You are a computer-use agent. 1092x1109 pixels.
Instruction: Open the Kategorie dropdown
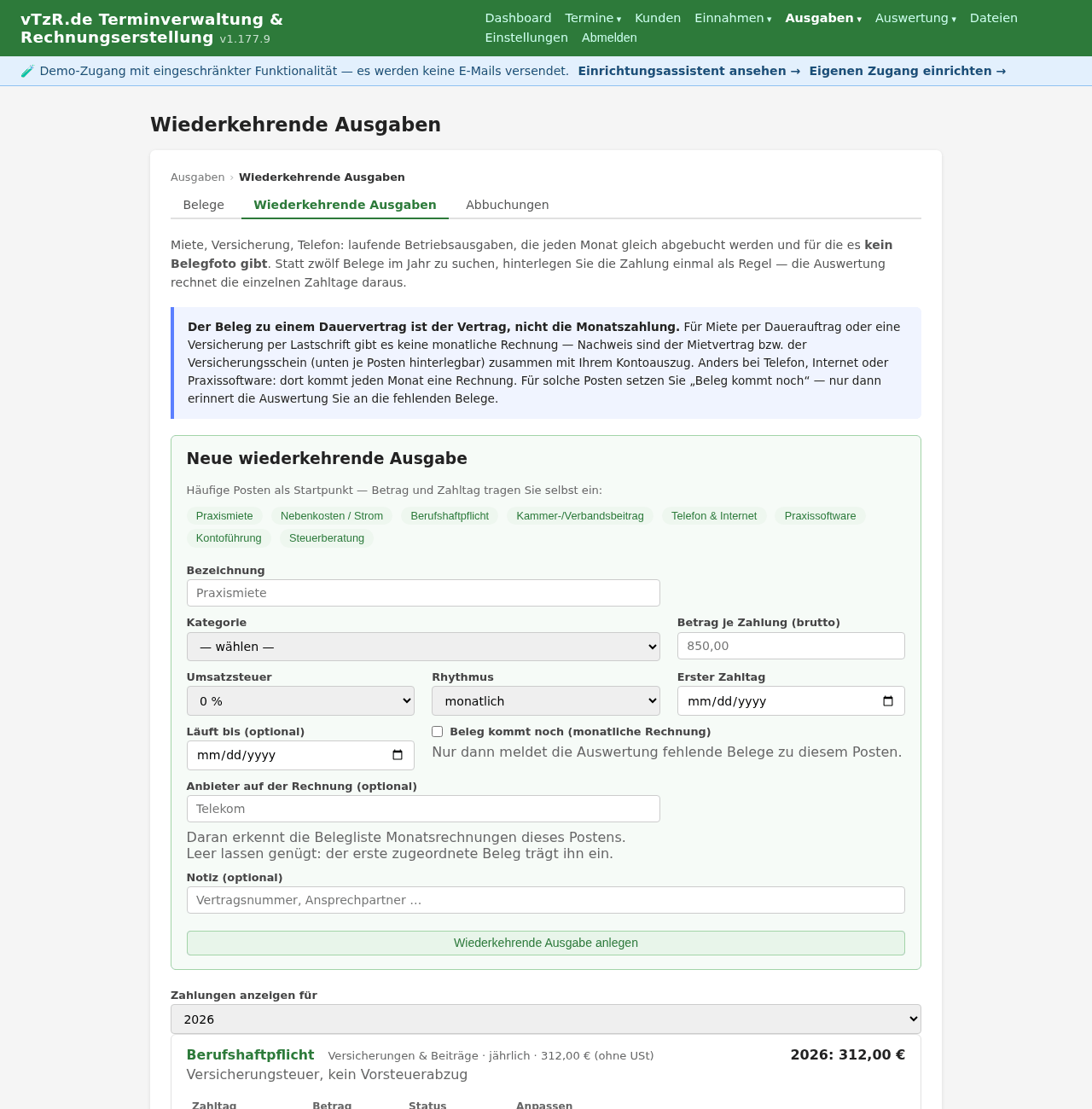[423, 647]
